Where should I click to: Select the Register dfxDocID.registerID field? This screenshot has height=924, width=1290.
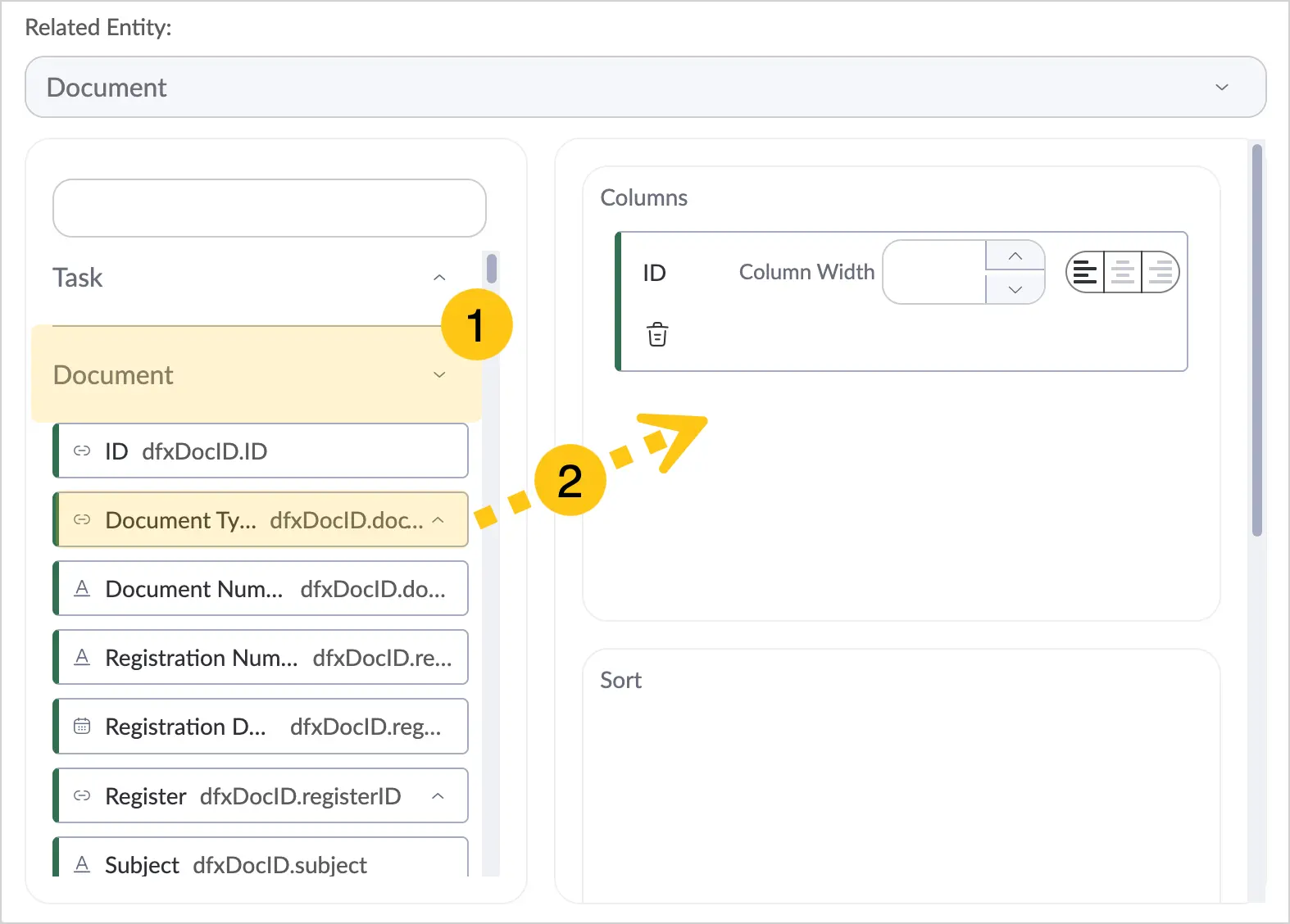261,795
